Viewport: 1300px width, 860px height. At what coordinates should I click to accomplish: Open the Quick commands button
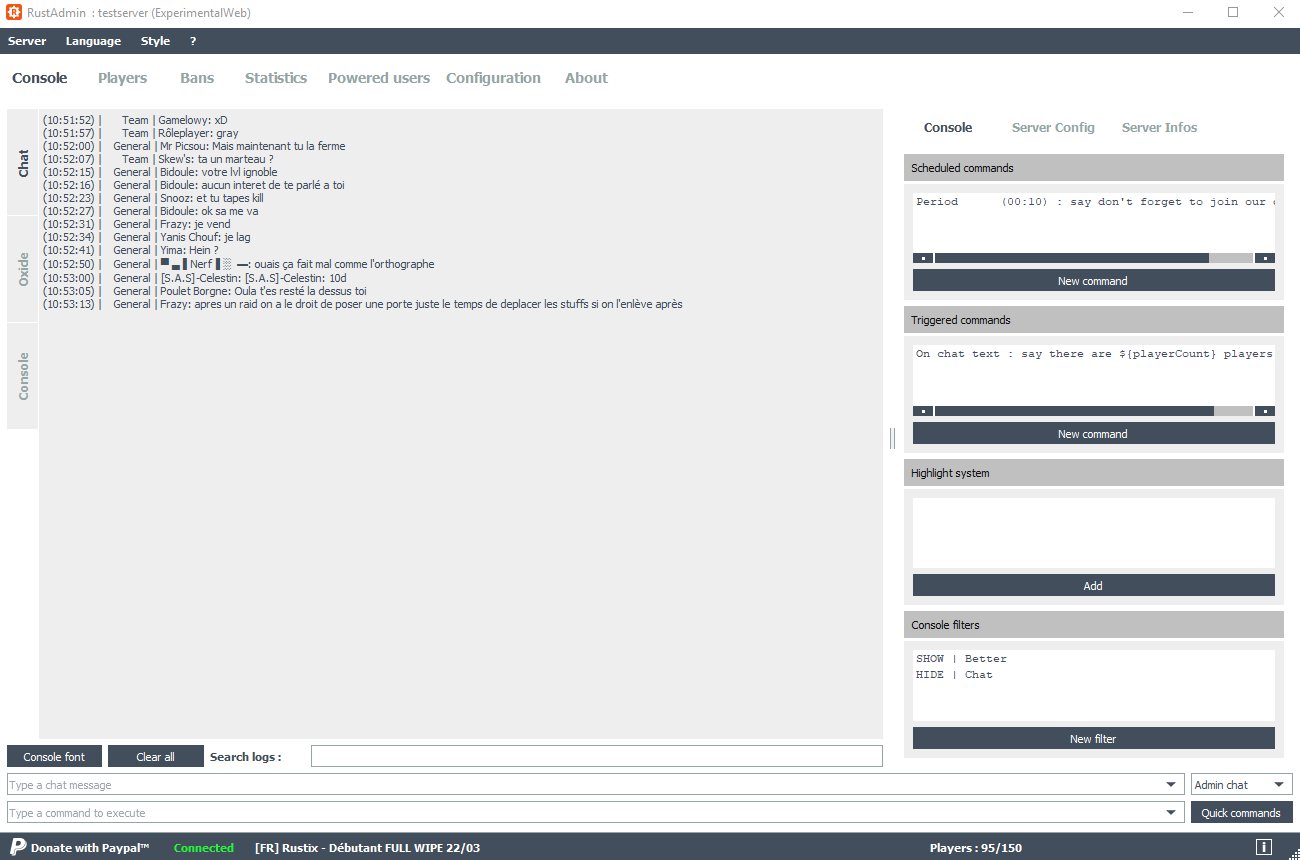click(x=1241, y=813)
